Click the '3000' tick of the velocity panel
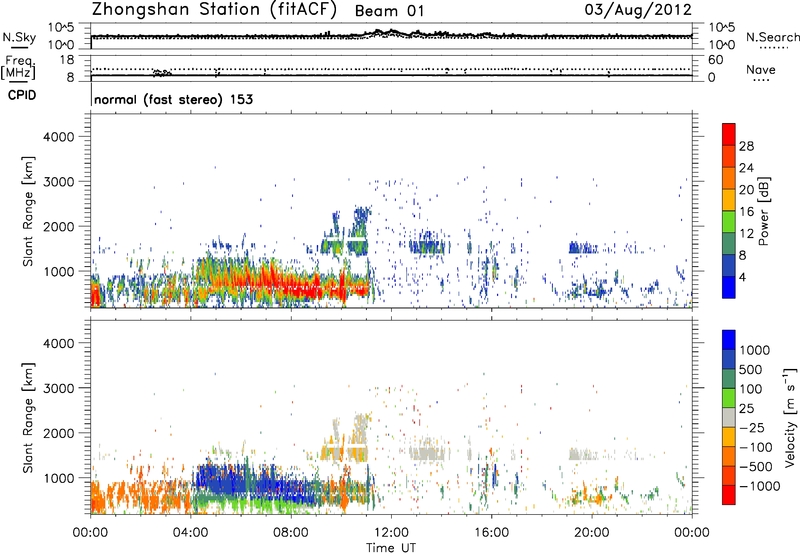 coord(59,388)
